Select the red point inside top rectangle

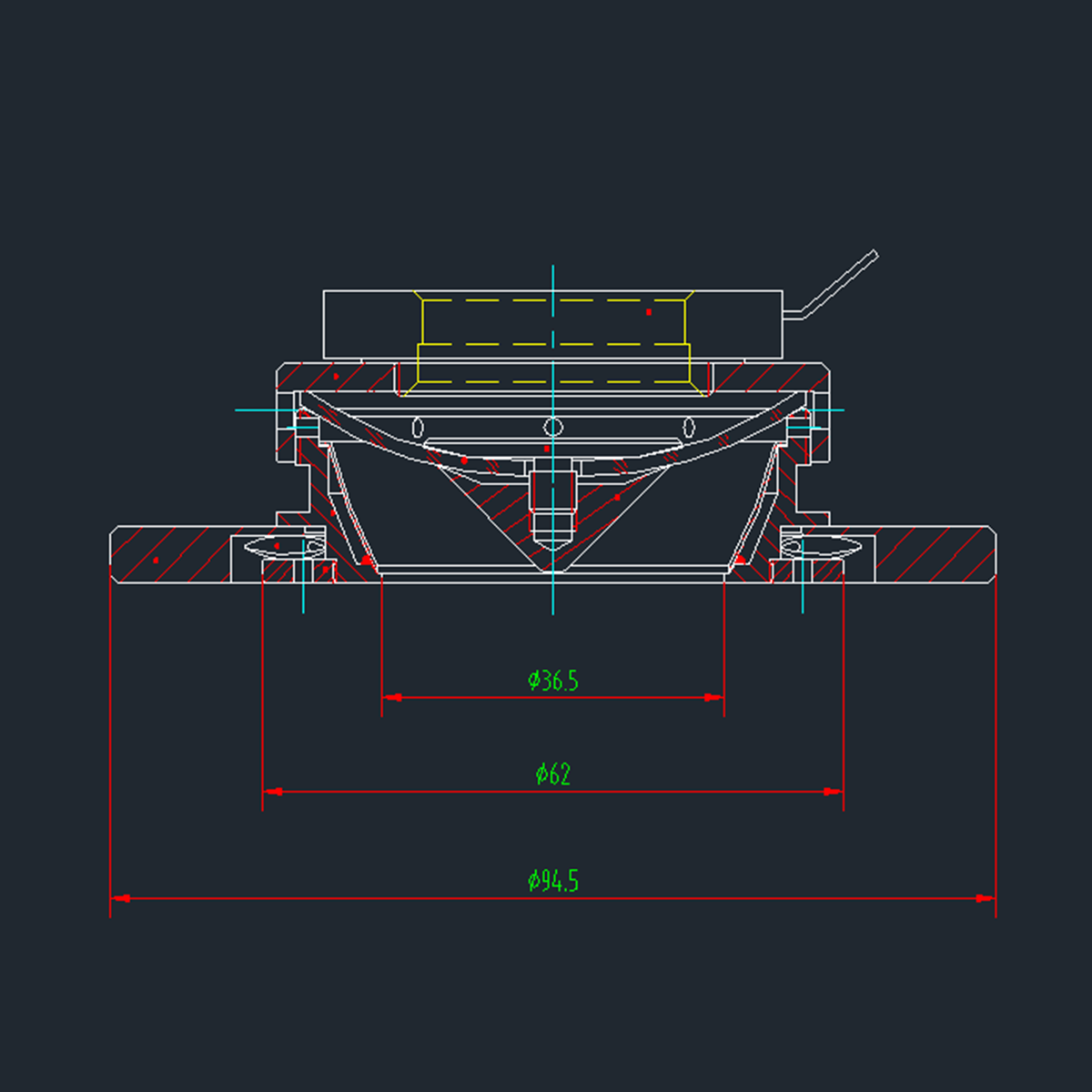tap(649, 312)
